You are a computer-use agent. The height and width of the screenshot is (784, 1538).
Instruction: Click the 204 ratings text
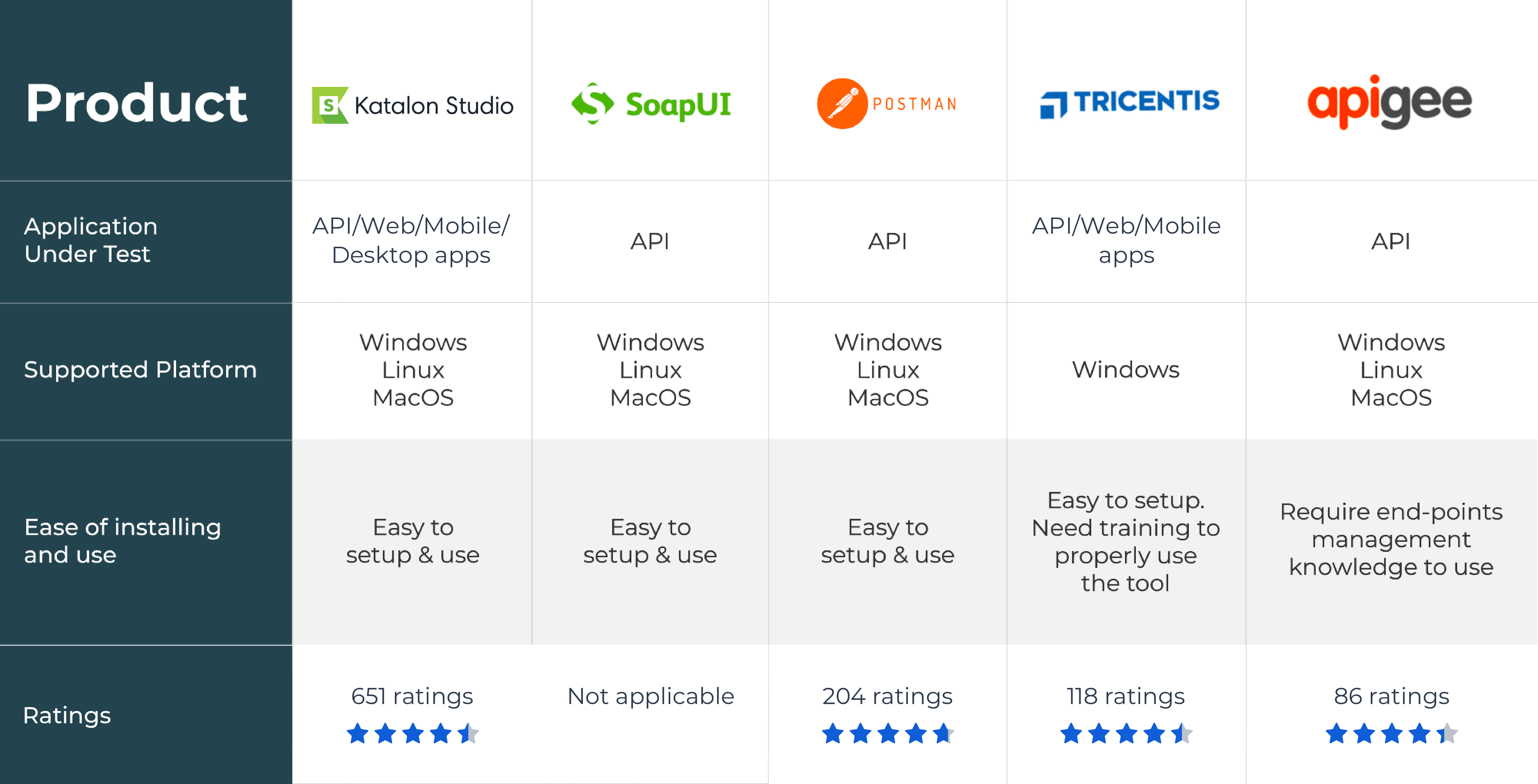tap(887, 696)
